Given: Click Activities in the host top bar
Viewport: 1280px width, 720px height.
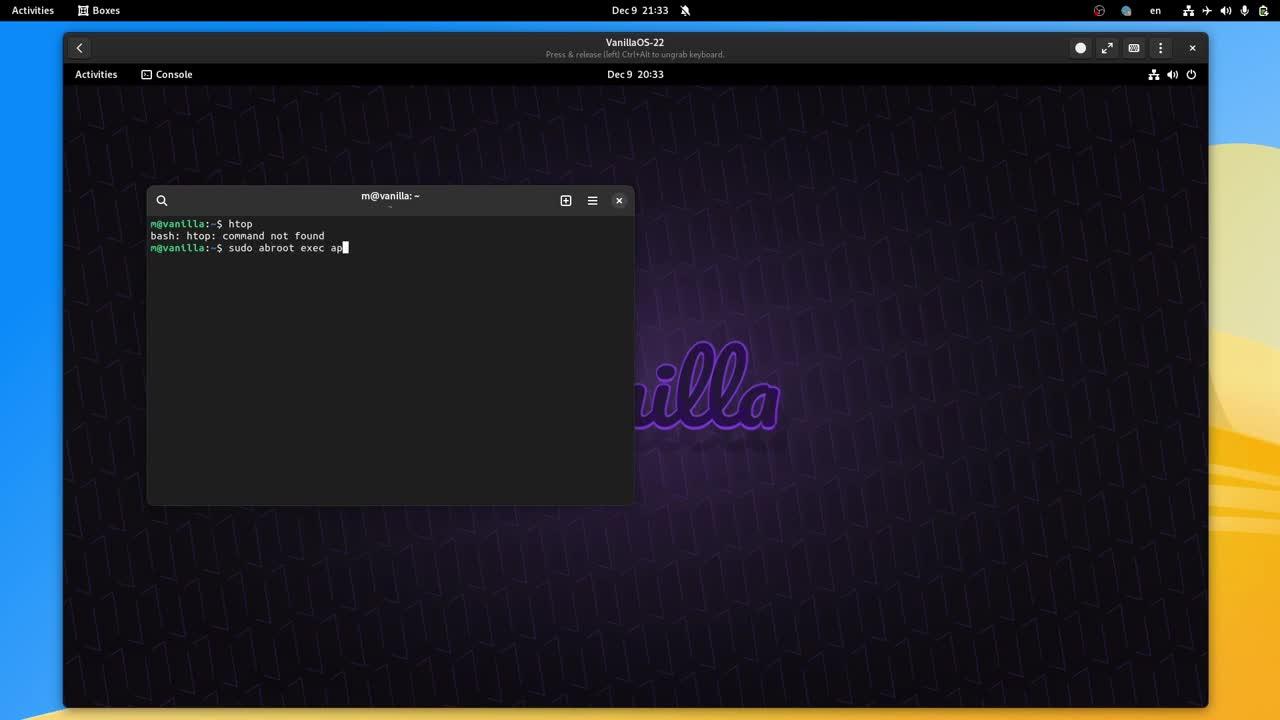Looking at the screenshot, I should 31,10.
